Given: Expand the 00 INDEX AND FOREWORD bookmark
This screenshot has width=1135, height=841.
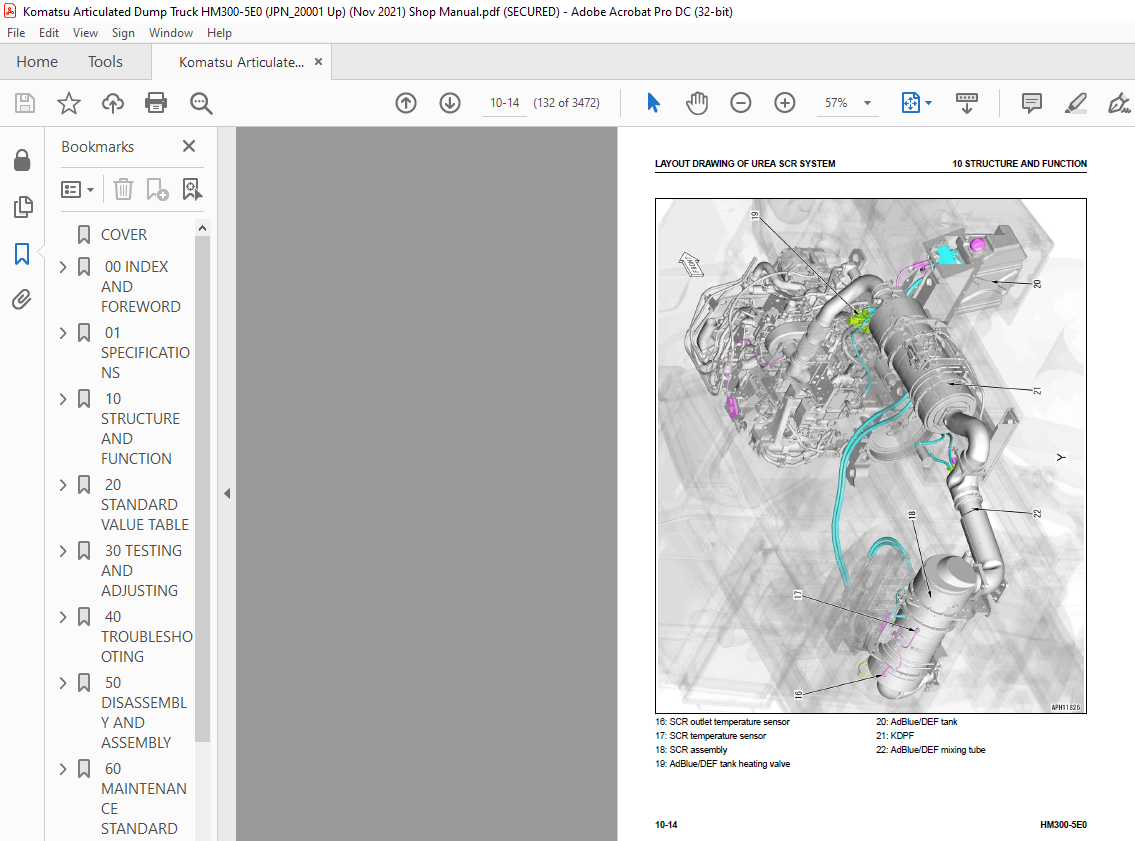Looking at the screenshot, I should (x=63, y=267).
